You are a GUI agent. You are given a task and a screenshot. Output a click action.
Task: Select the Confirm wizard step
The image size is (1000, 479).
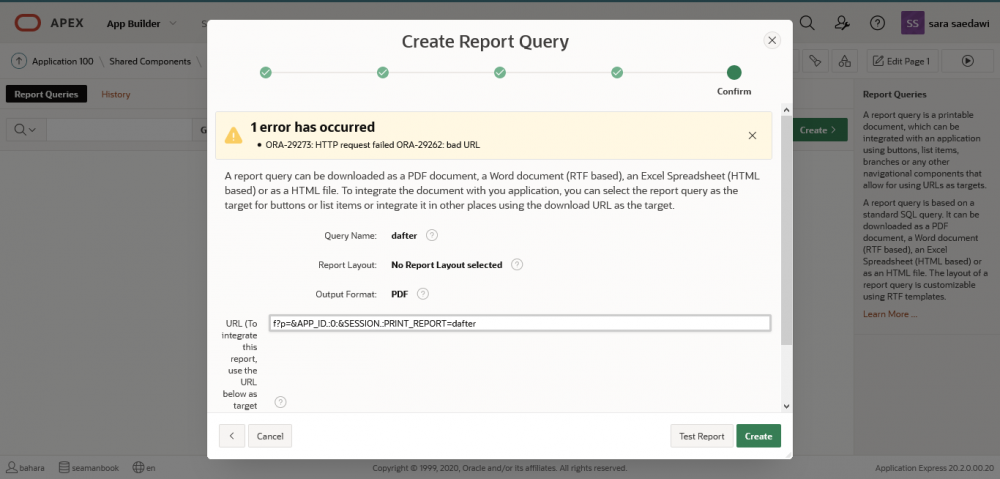[x=734, y=73]
